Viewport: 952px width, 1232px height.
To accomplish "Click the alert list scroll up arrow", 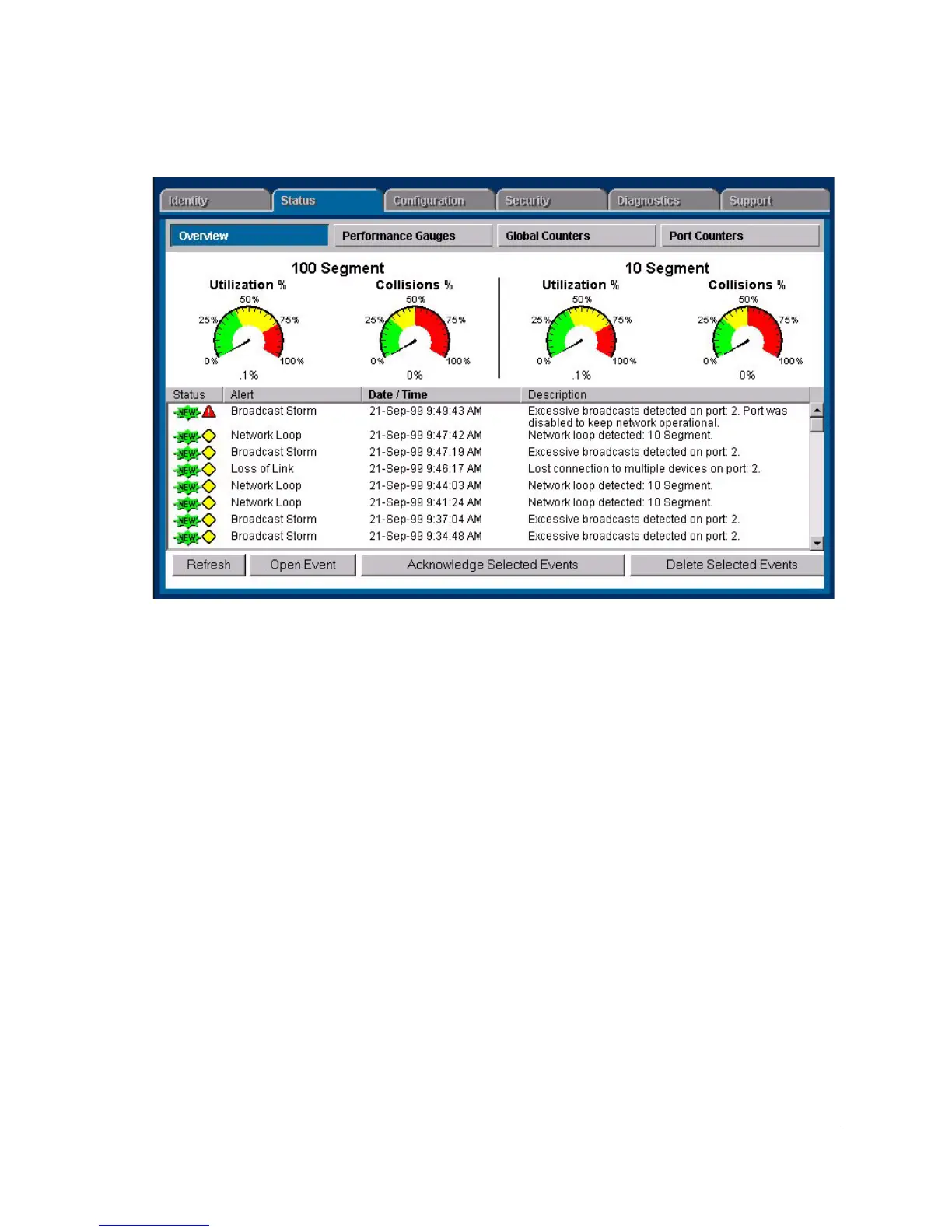I will (817, 411).
